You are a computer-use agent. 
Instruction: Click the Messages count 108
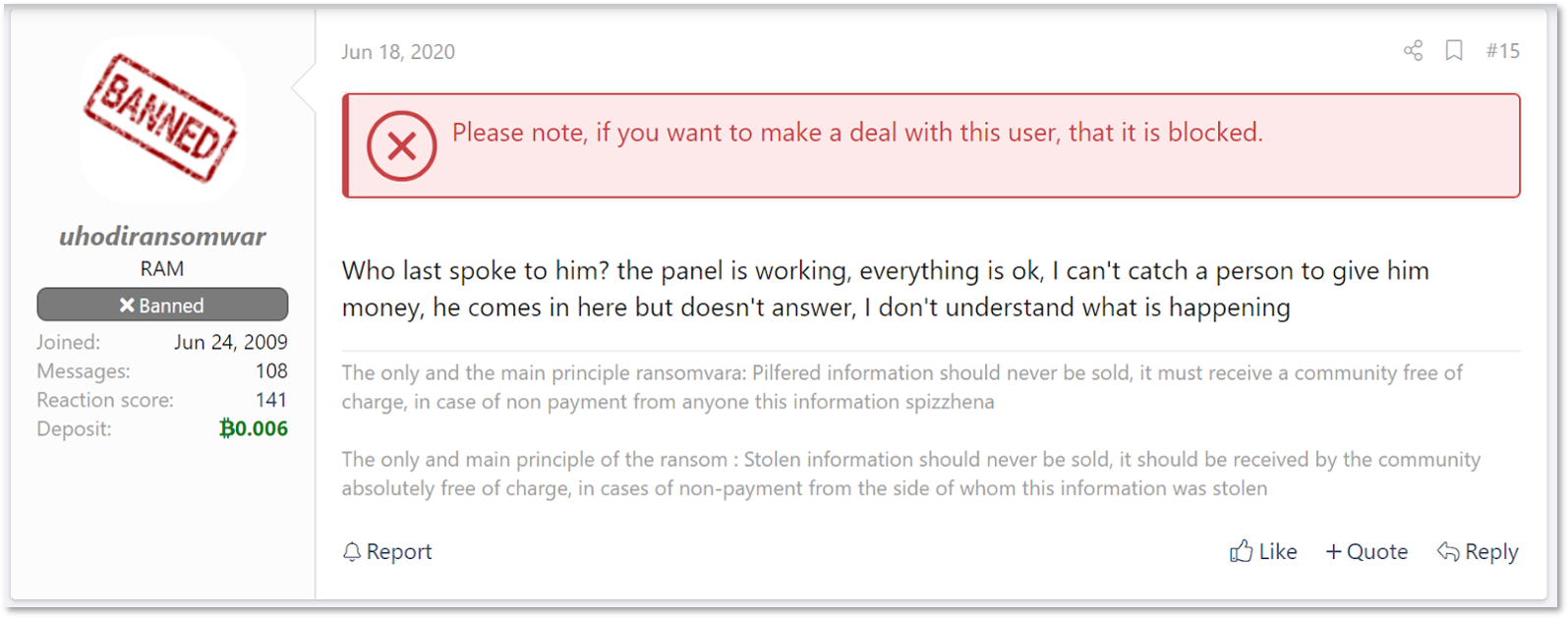270,371
